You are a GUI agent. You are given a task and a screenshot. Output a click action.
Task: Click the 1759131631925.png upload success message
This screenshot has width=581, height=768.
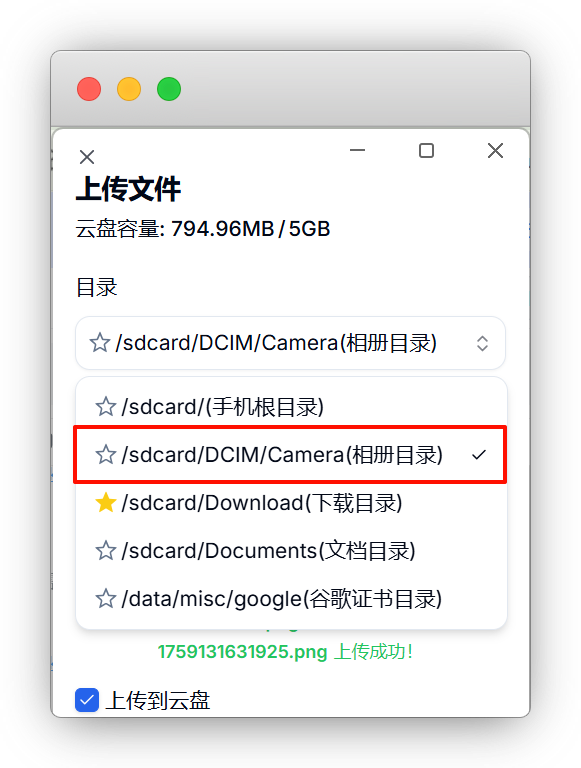[x=286, y=652]
